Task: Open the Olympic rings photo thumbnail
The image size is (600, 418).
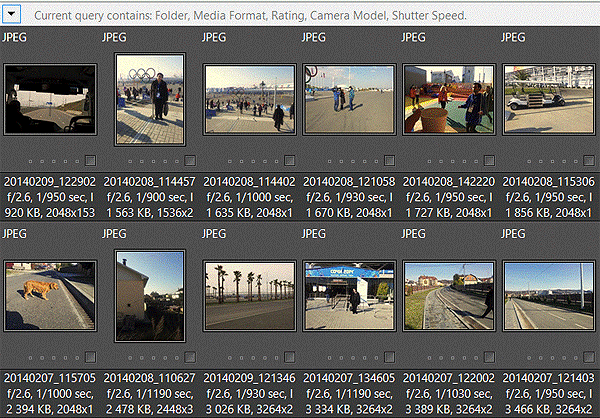Action: 149,100
